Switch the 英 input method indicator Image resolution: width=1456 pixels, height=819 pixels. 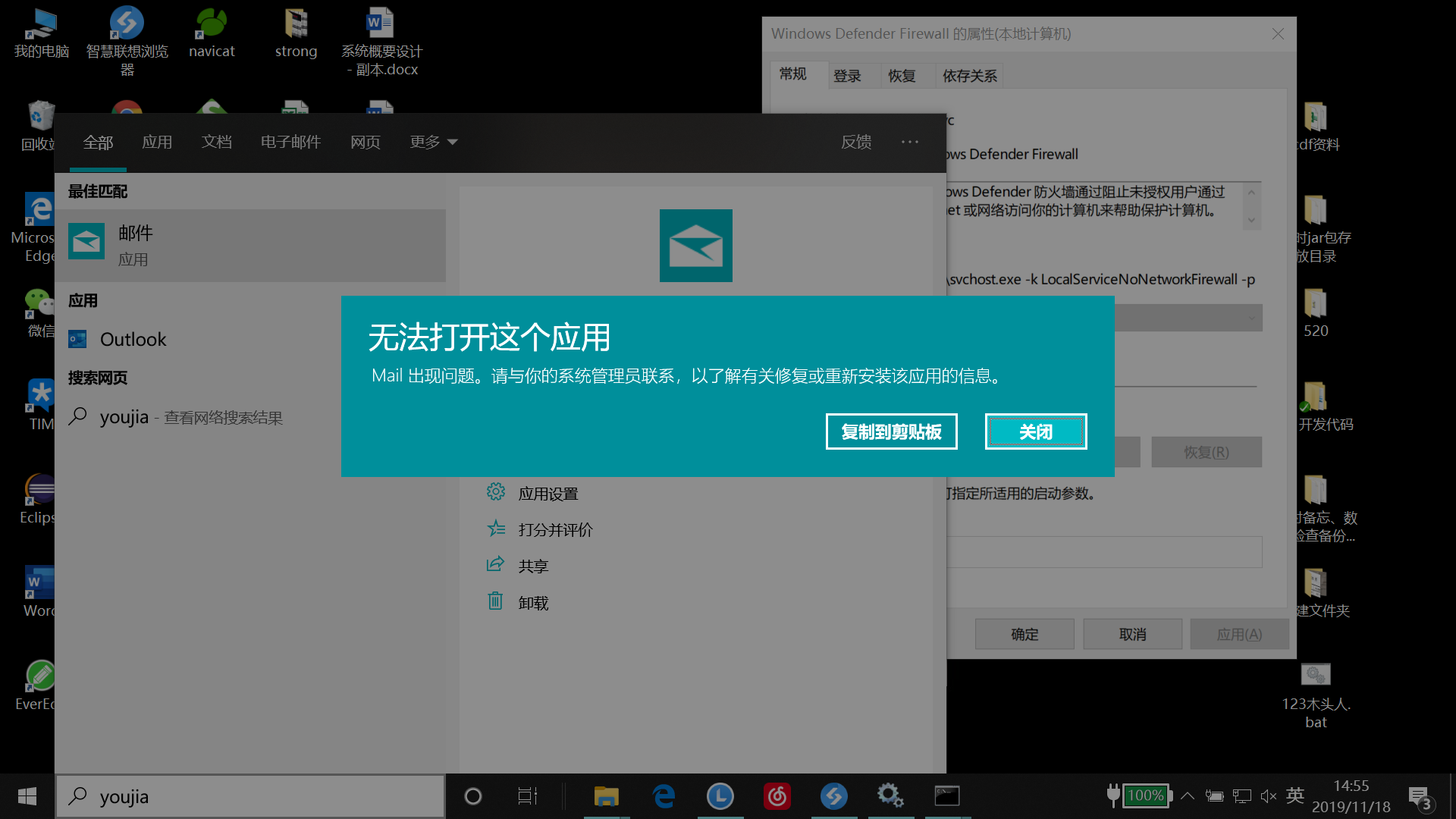[1294, 795]
